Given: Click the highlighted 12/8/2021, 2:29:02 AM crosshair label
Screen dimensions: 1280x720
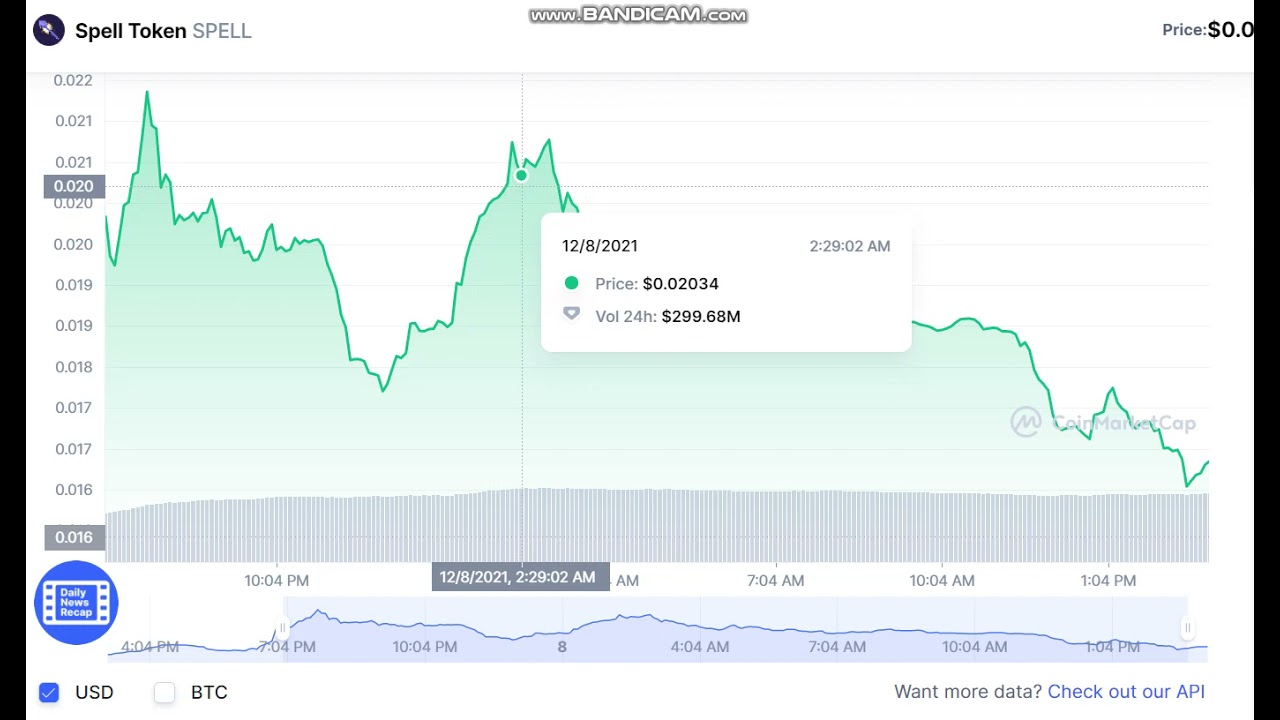Looking at the screenshot, I should (x=520, y=577).
